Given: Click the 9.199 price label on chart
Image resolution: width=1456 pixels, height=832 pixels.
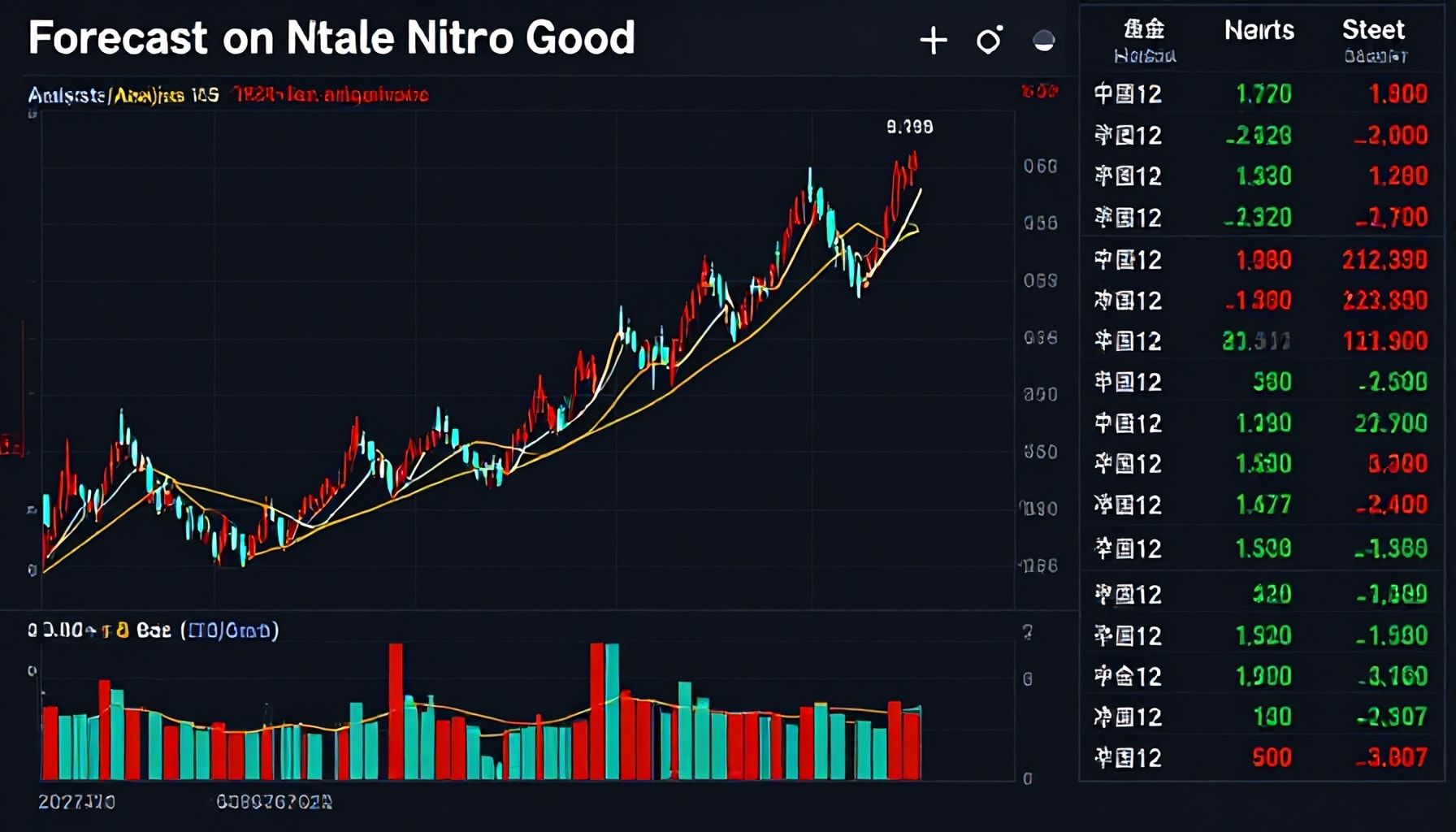Looking at the screenshot, I should pyautogui.click(x=909, y=127).
